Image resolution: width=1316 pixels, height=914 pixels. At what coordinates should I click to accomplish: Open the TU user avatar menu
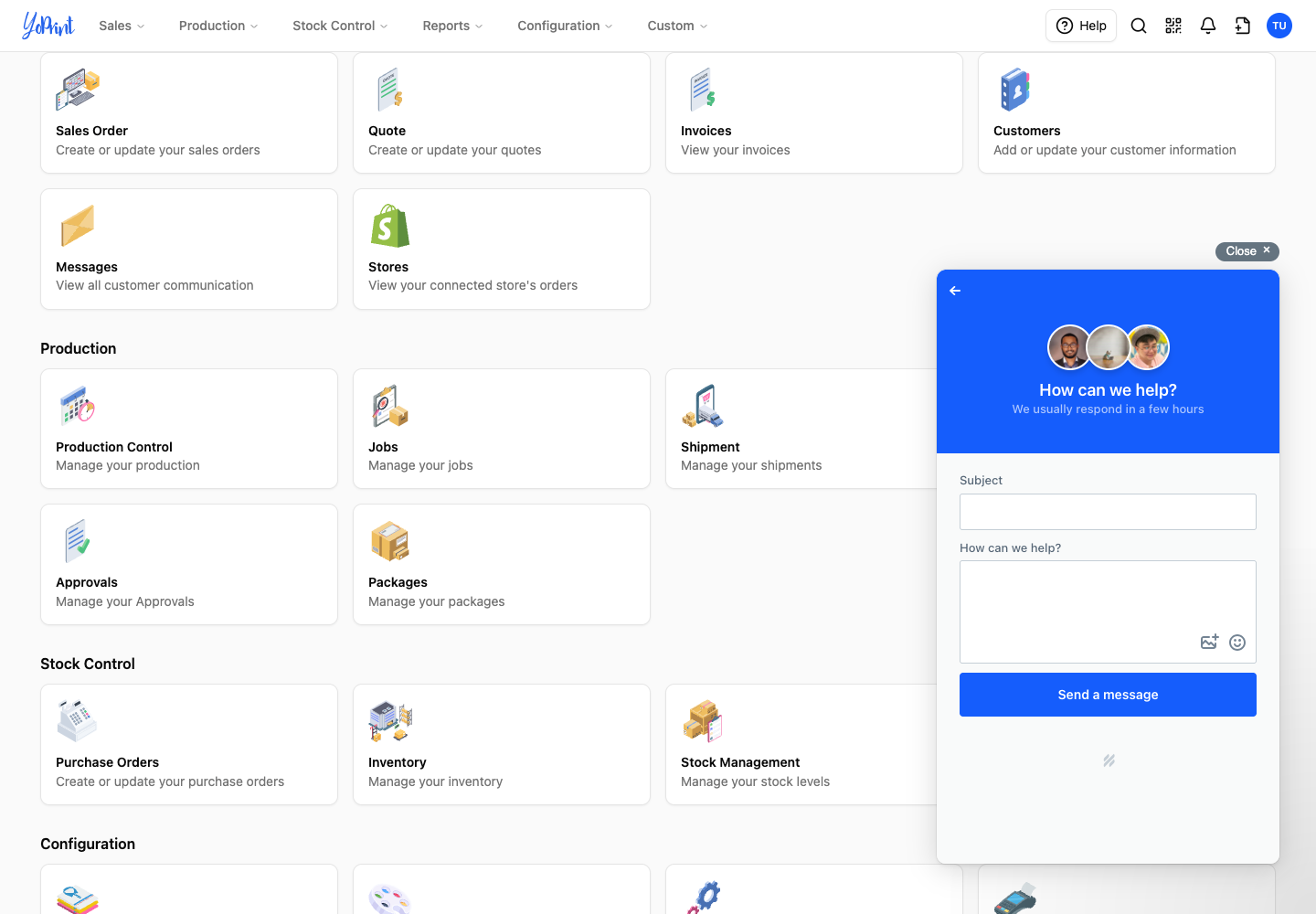click(1279, 26)
